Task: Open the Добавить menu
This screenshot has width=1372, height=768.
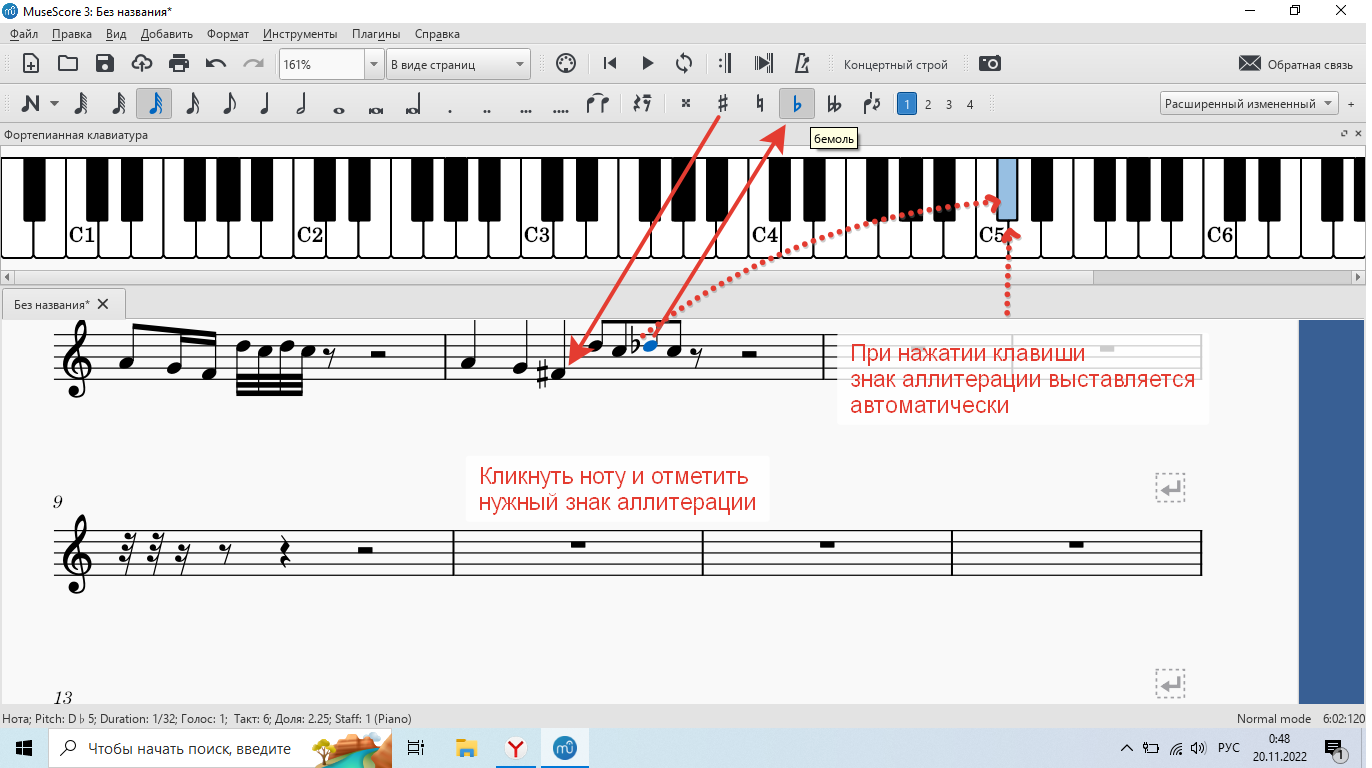Action: coord(167,34)
